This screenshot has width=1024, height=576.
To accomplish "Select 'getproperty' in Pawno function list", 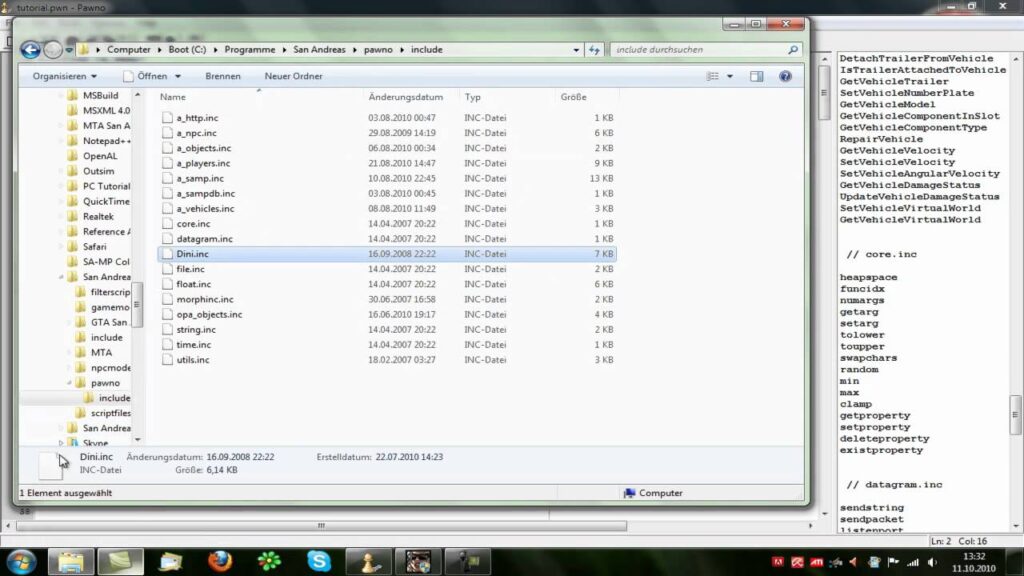I will [x=874, y=415].
